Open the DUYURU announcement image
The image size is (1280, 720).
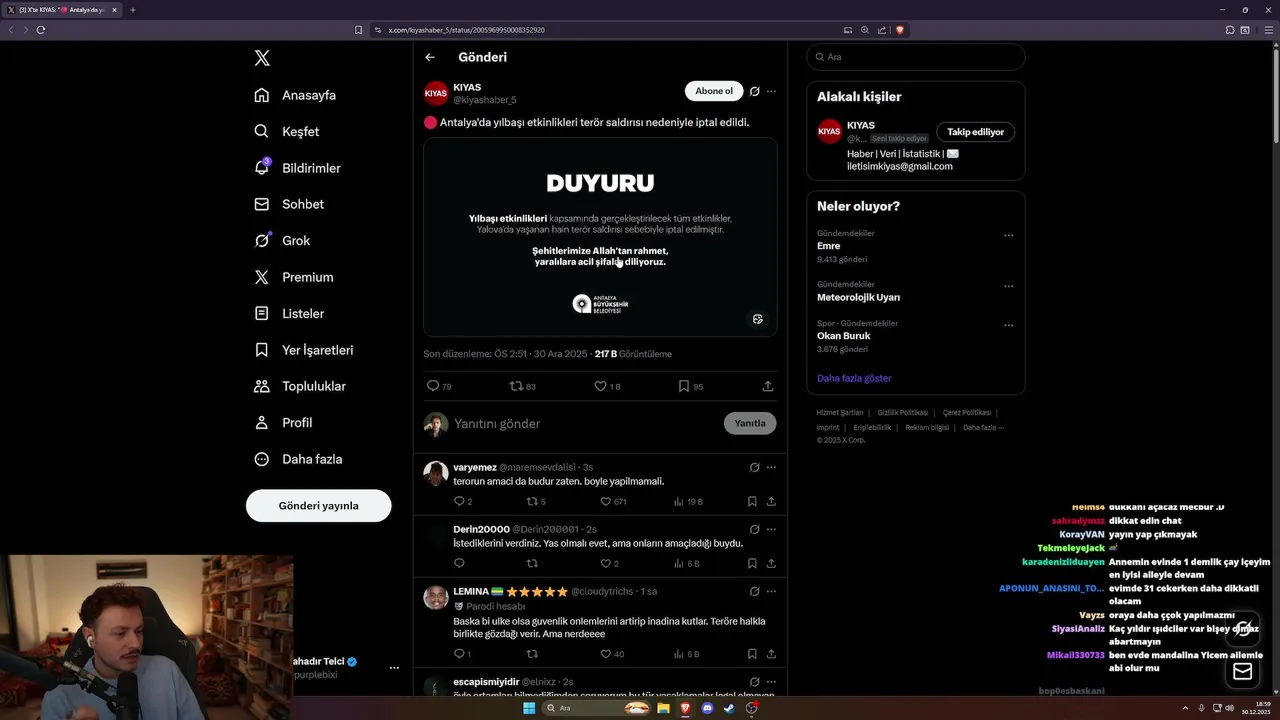coord(600,237)
